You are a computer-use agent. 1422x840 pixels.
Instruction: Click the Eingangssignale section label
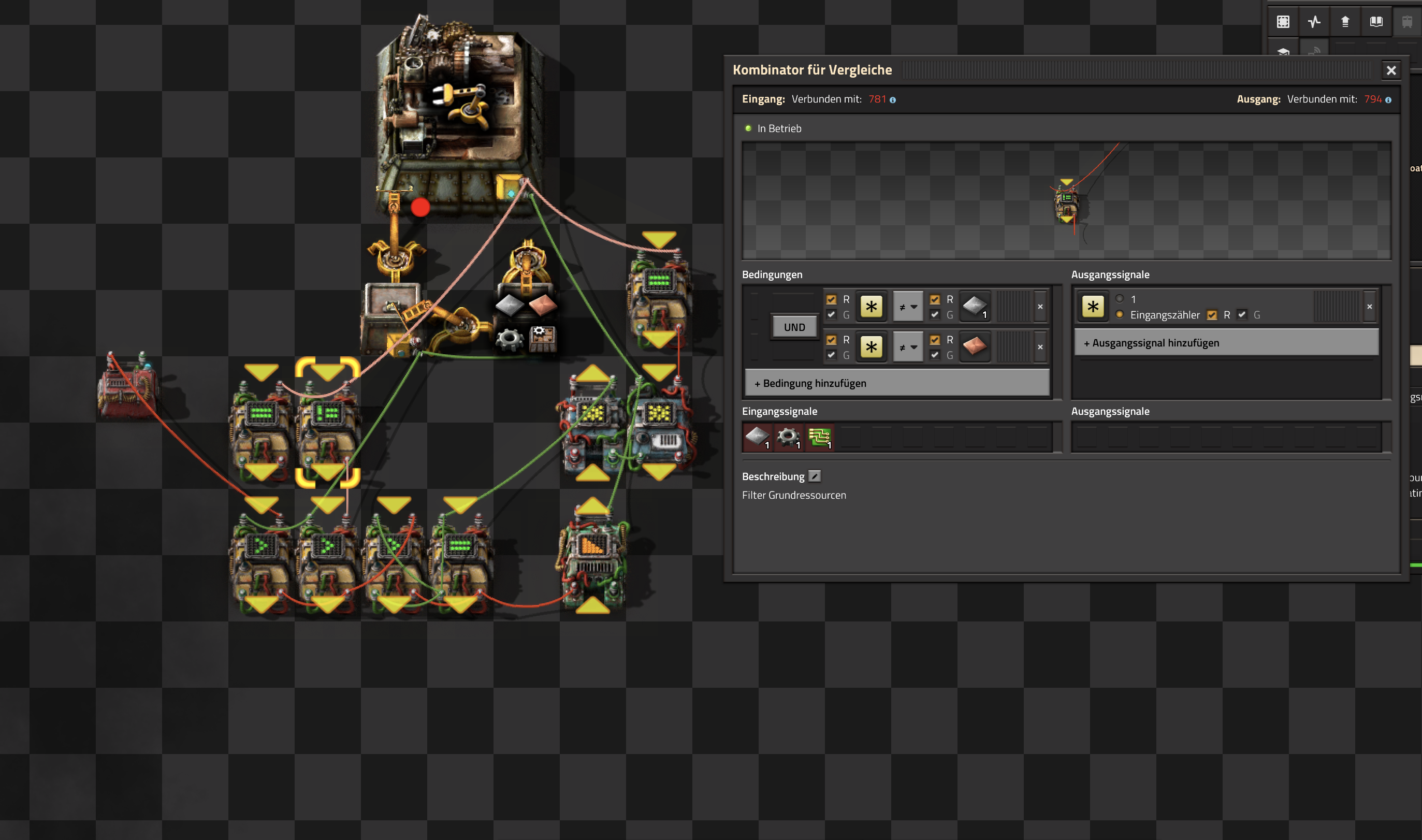(x=779, y=412)
